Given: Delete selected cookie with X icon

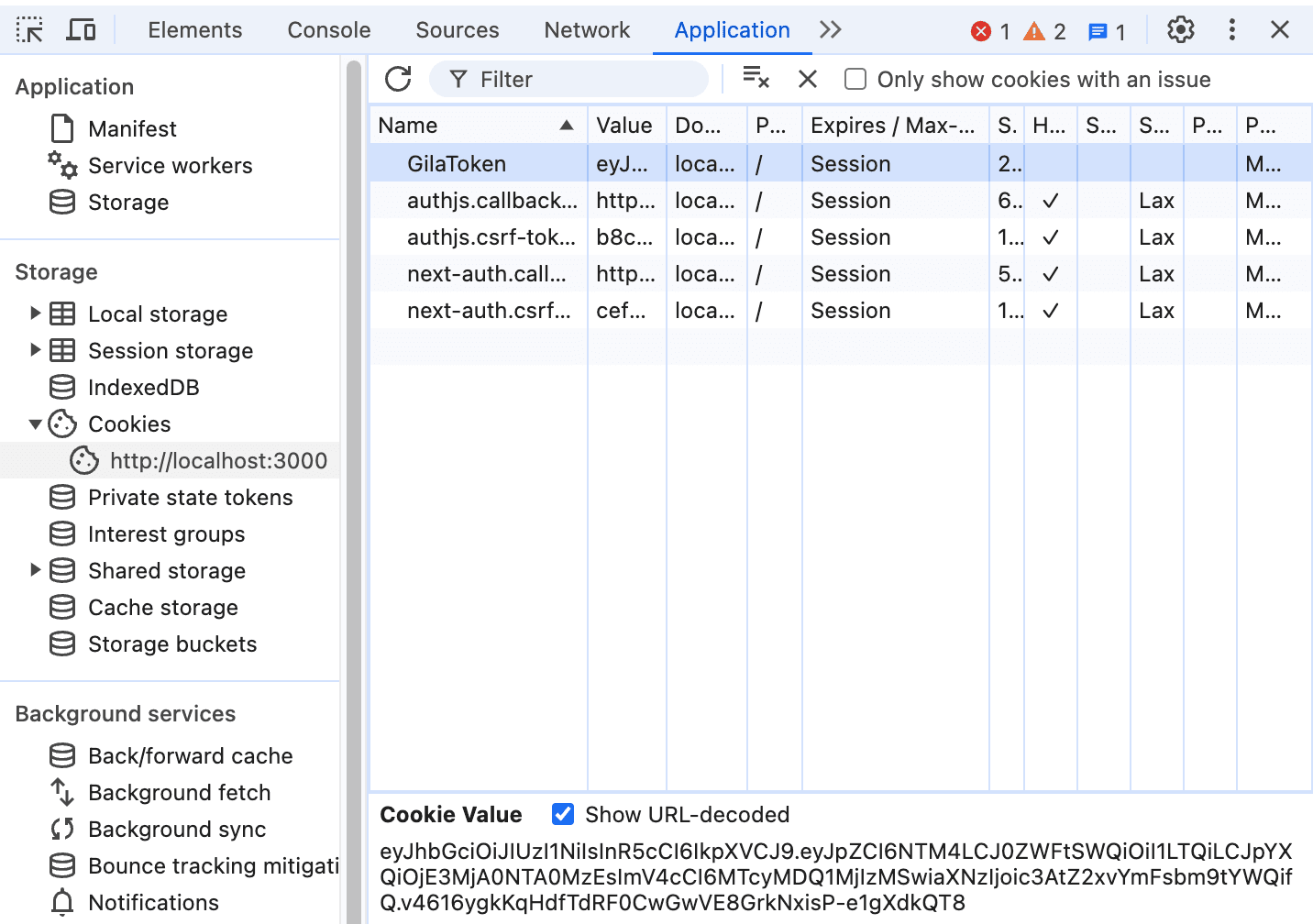Looking at the screenshot, I should [808, 80].
